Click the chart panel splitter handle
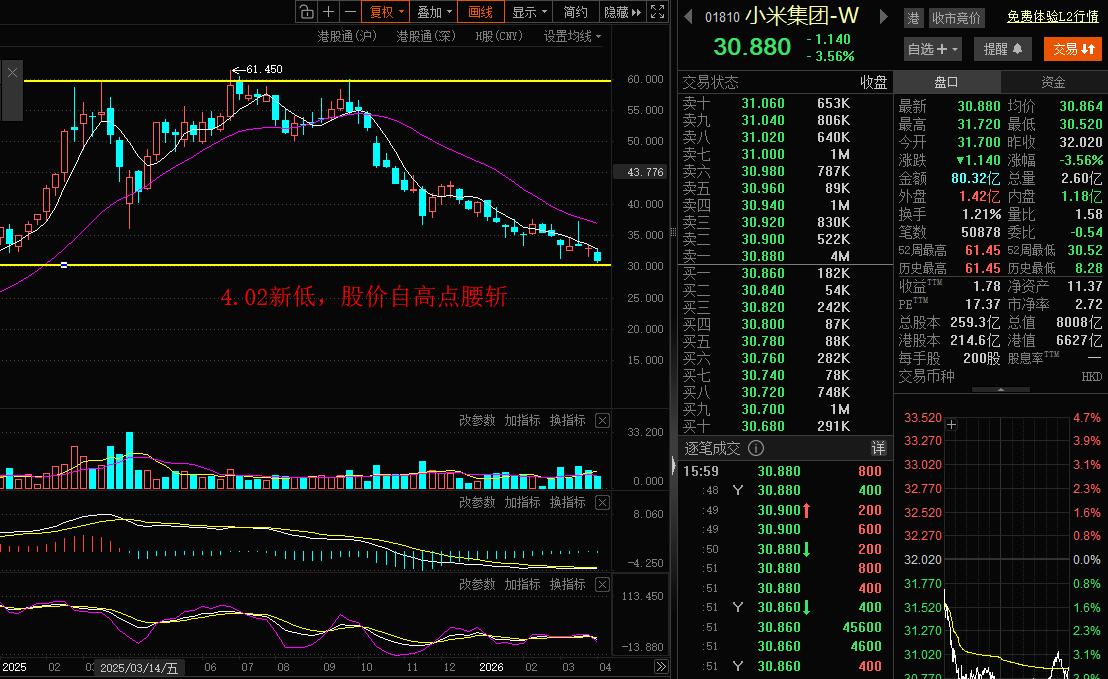 pos(673,232)
